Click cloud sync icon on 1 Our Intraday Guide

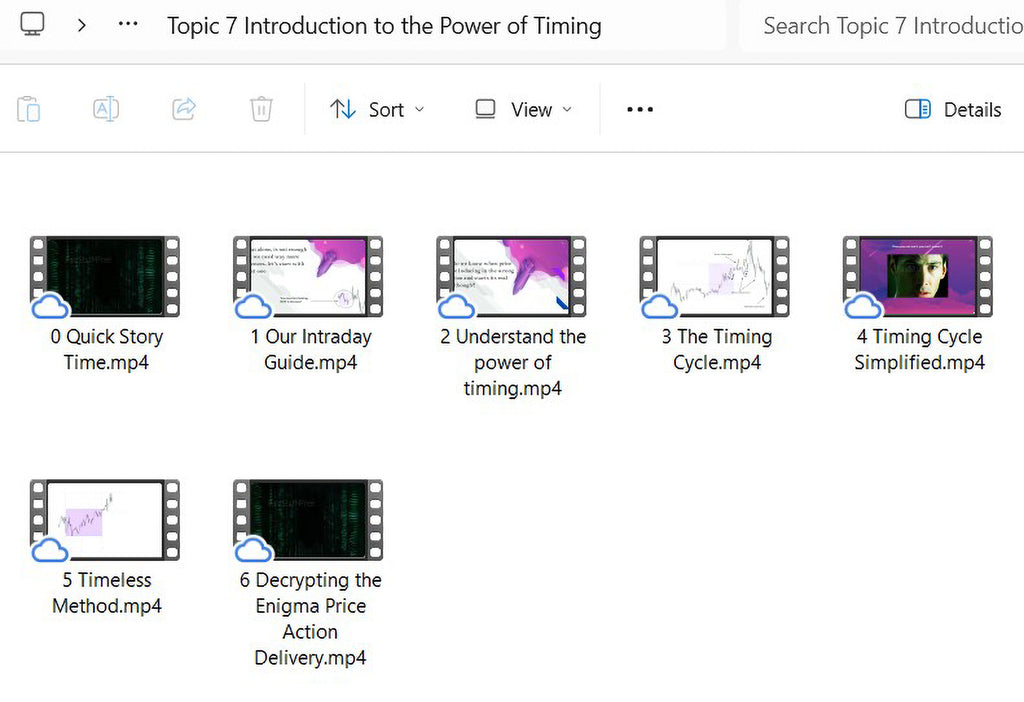pos(253,306)
